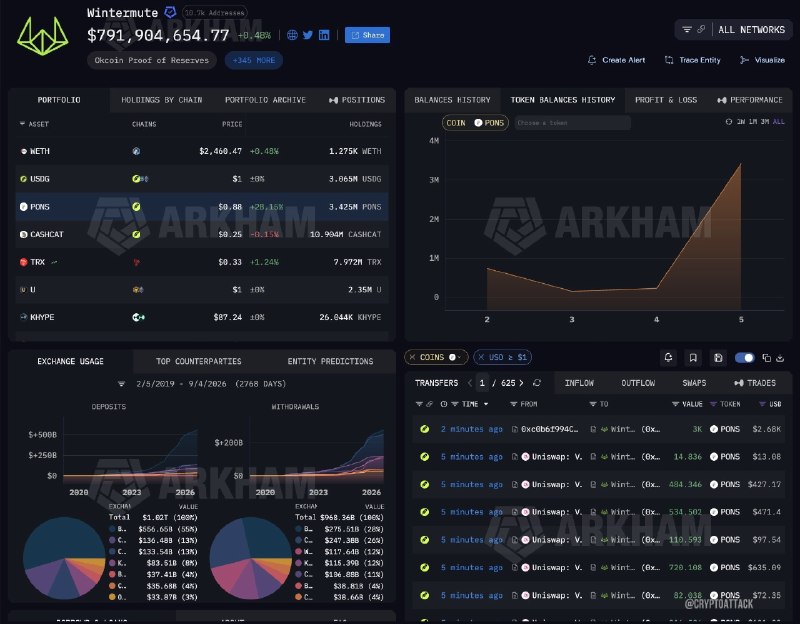Expand the +345 MORE tags
800x624 pixels.
click(x=254, y=60)
